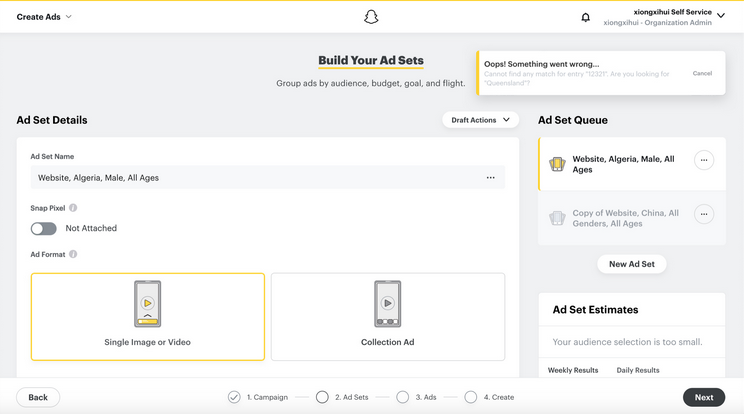The image size is (744, 414).
Task: Click the Collection Ad phone icon
Action: coord(387,303)
